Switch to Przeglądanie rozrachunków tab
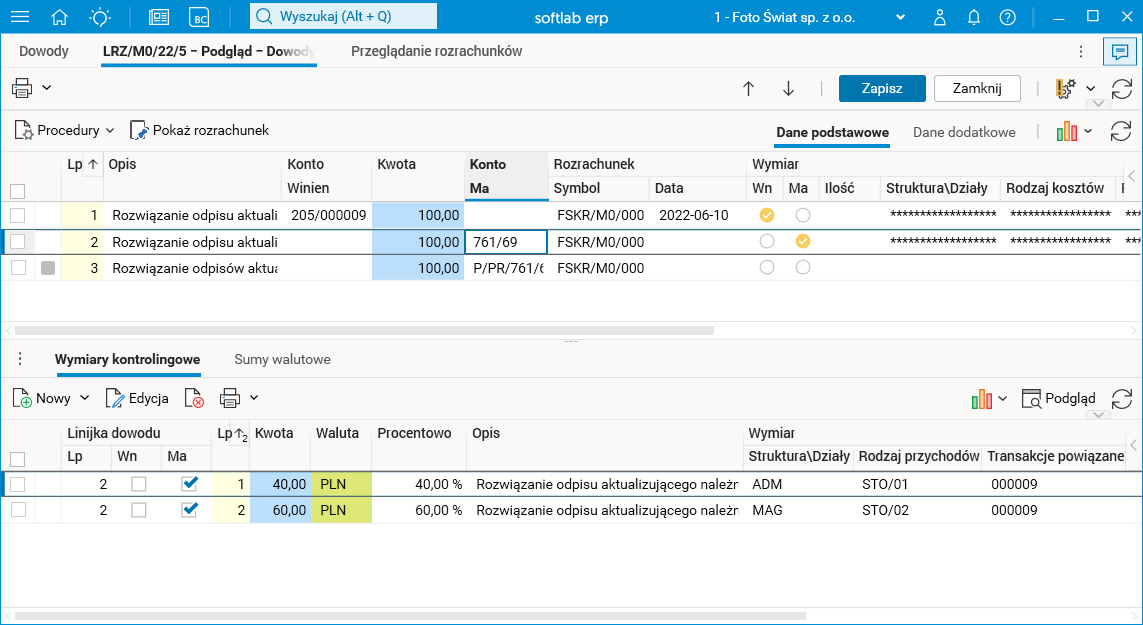Image resolution: width=1143 pixels, height=625 pixels. 436,51
